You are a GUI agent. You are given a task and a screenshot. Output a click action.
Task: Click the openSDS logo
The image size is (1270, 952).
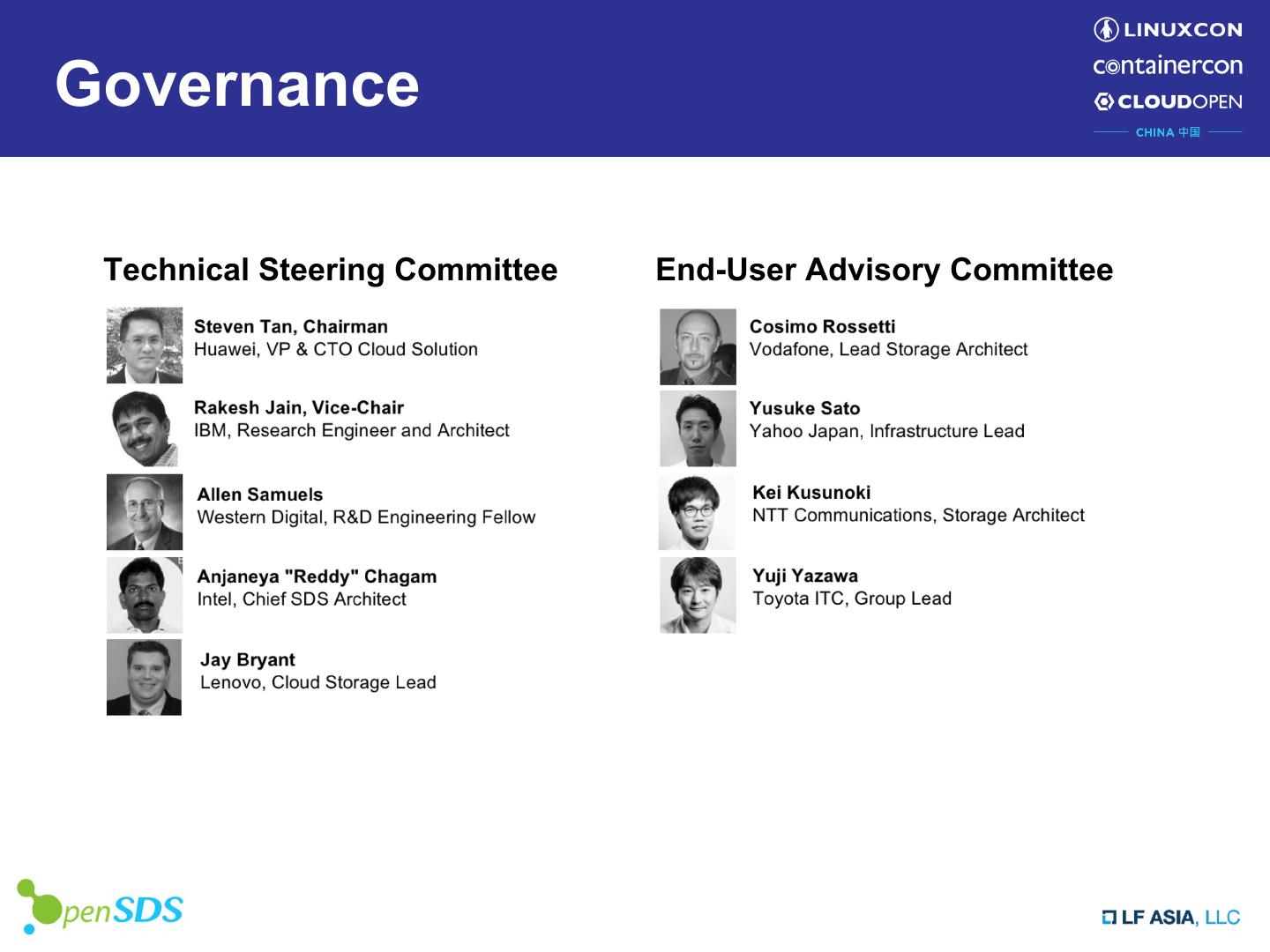tap(100, 907)
